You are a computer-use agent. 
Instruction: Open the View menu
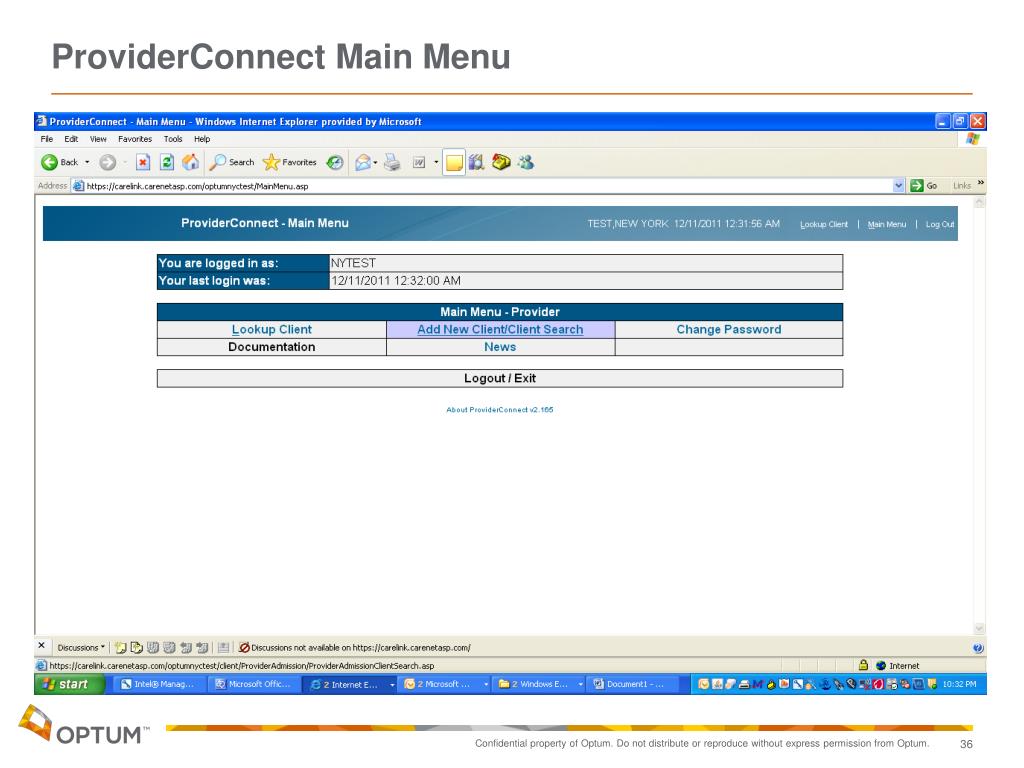point(98,139)
